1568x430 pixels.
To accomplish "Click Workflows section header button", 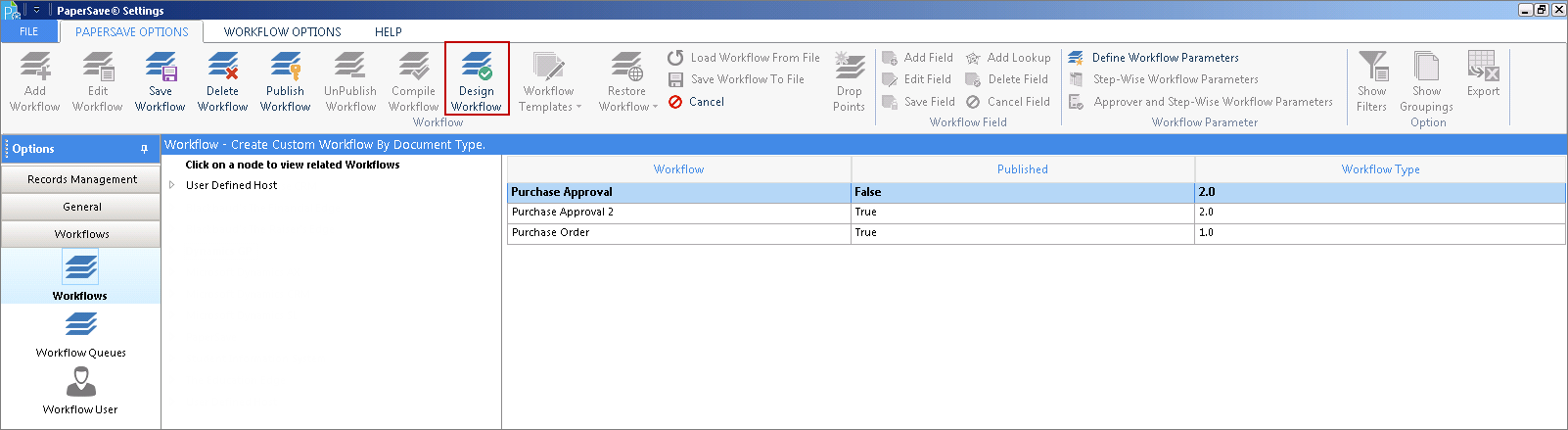I will [x=81, y=234].
